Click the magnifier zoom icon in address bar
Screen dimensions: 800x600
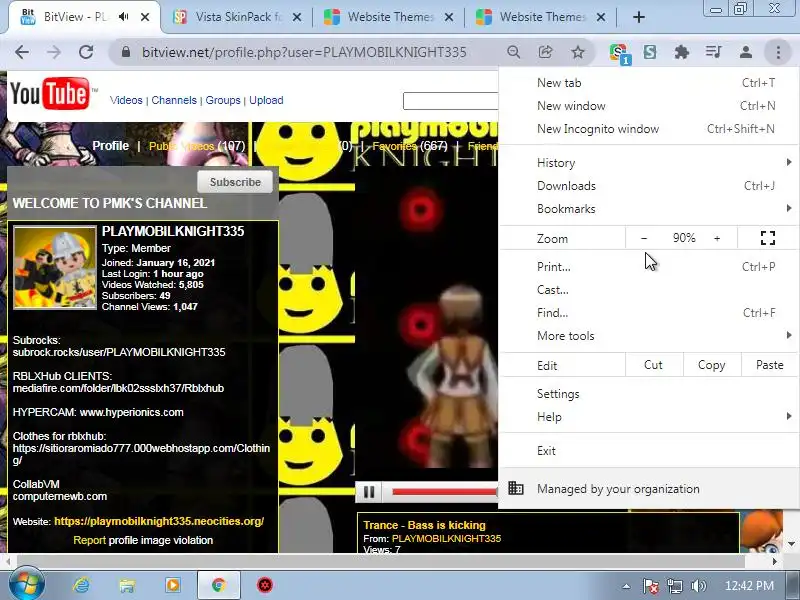tap(514, 52)
